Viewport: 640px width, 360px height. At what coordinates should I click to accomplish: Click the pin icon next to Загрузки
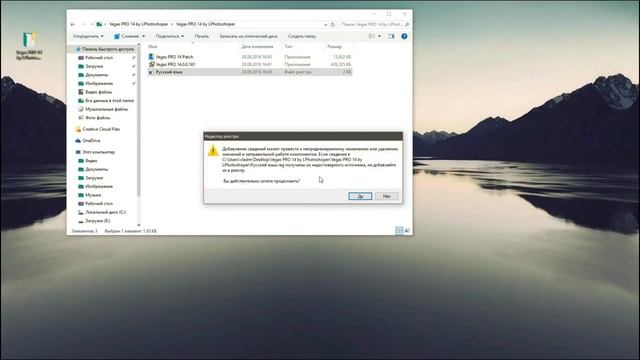click(x=133, y=67)
